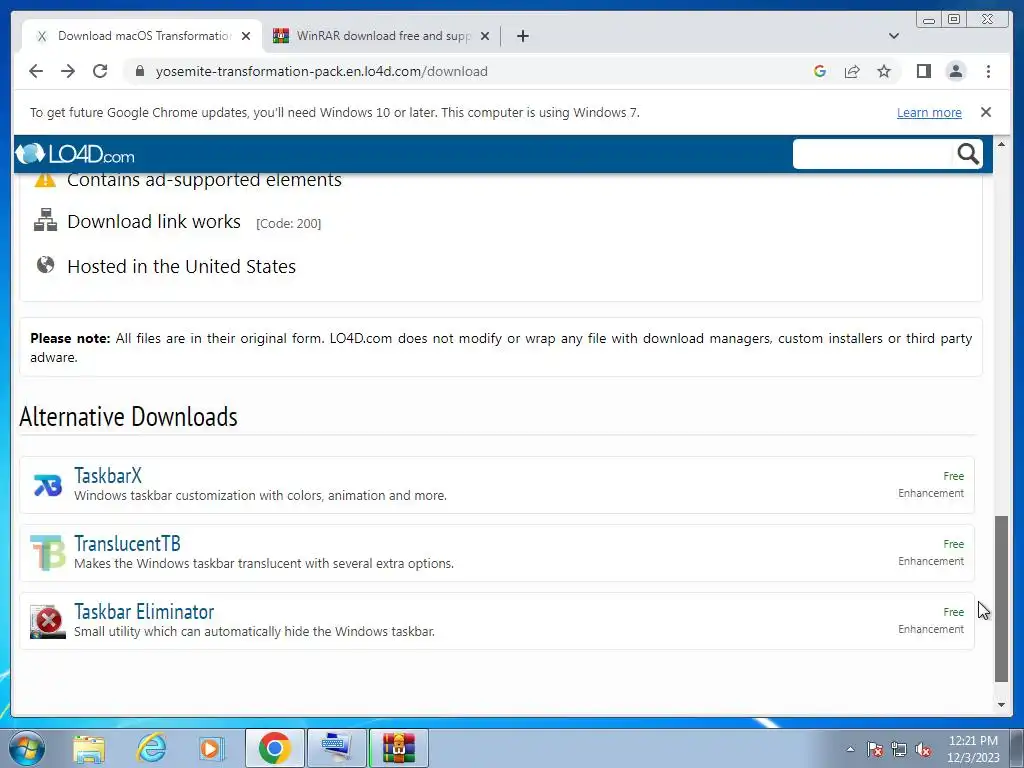
Task: Open the tab search dropdown arrow
Action: pos(894,36)
